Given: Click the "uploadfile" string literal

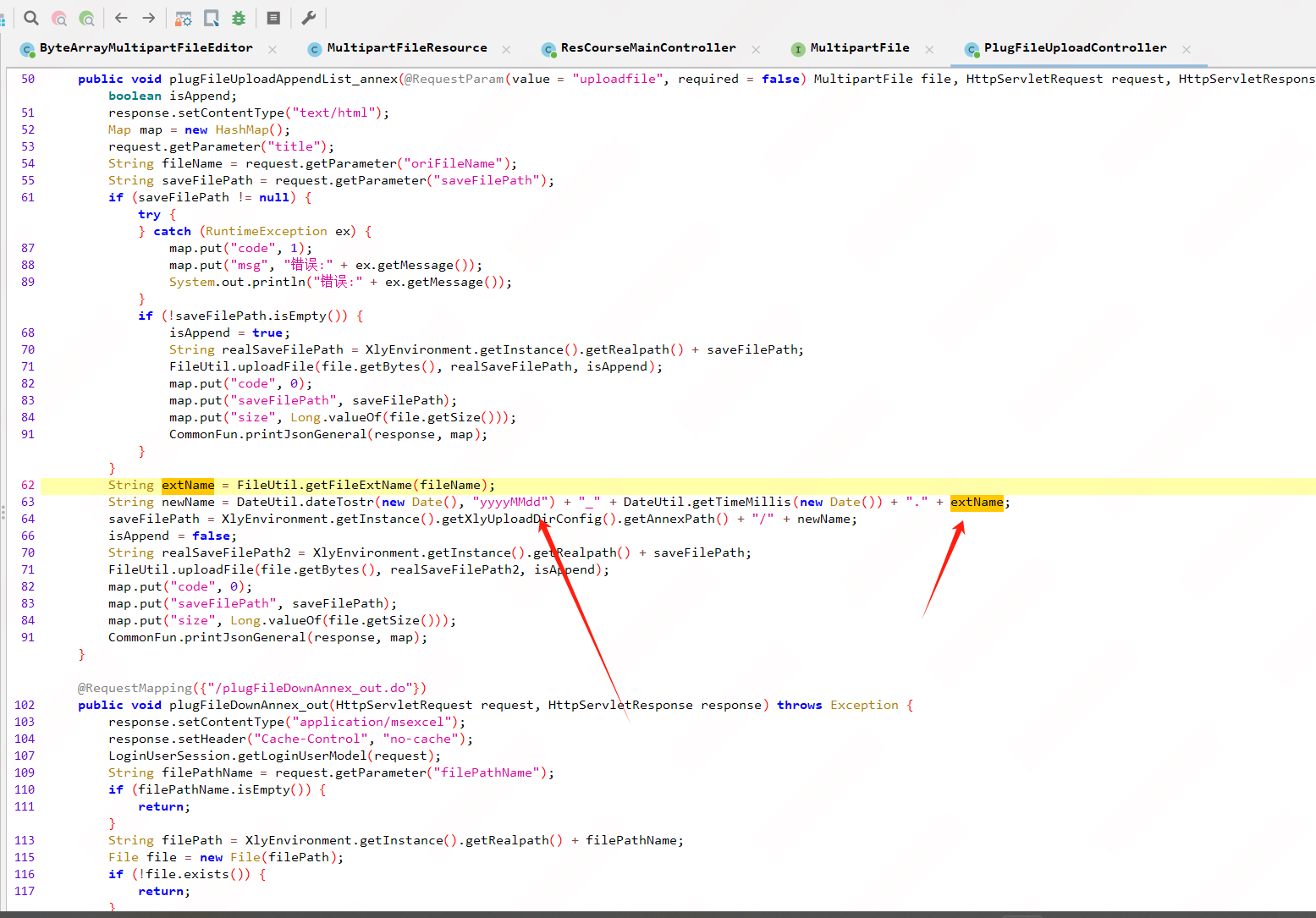Looking at the screenshot, I should (x=617, y=79).
